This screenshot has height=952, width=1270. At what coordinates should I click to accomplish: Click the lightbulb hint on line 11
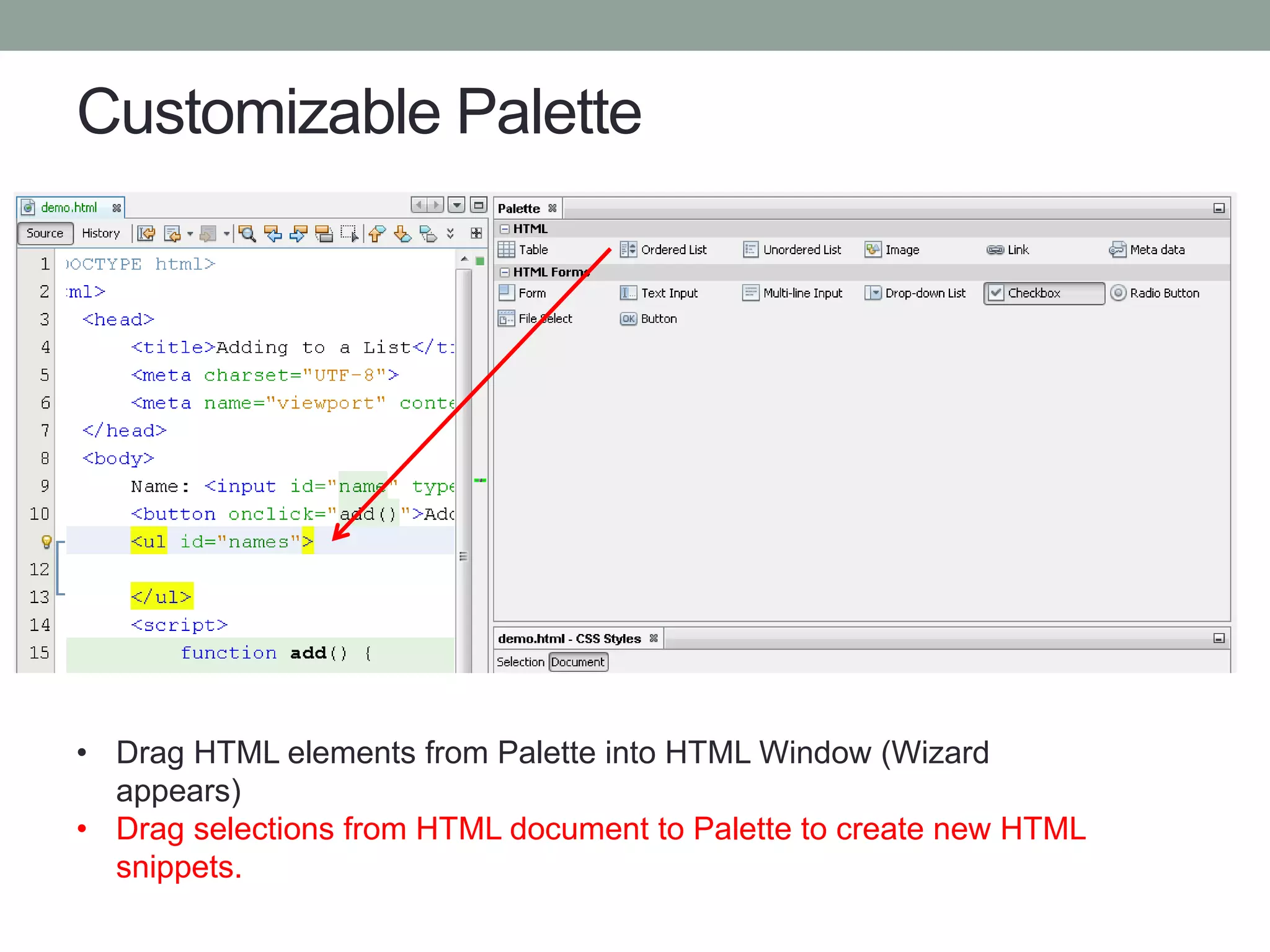click(x=46, y=542)
